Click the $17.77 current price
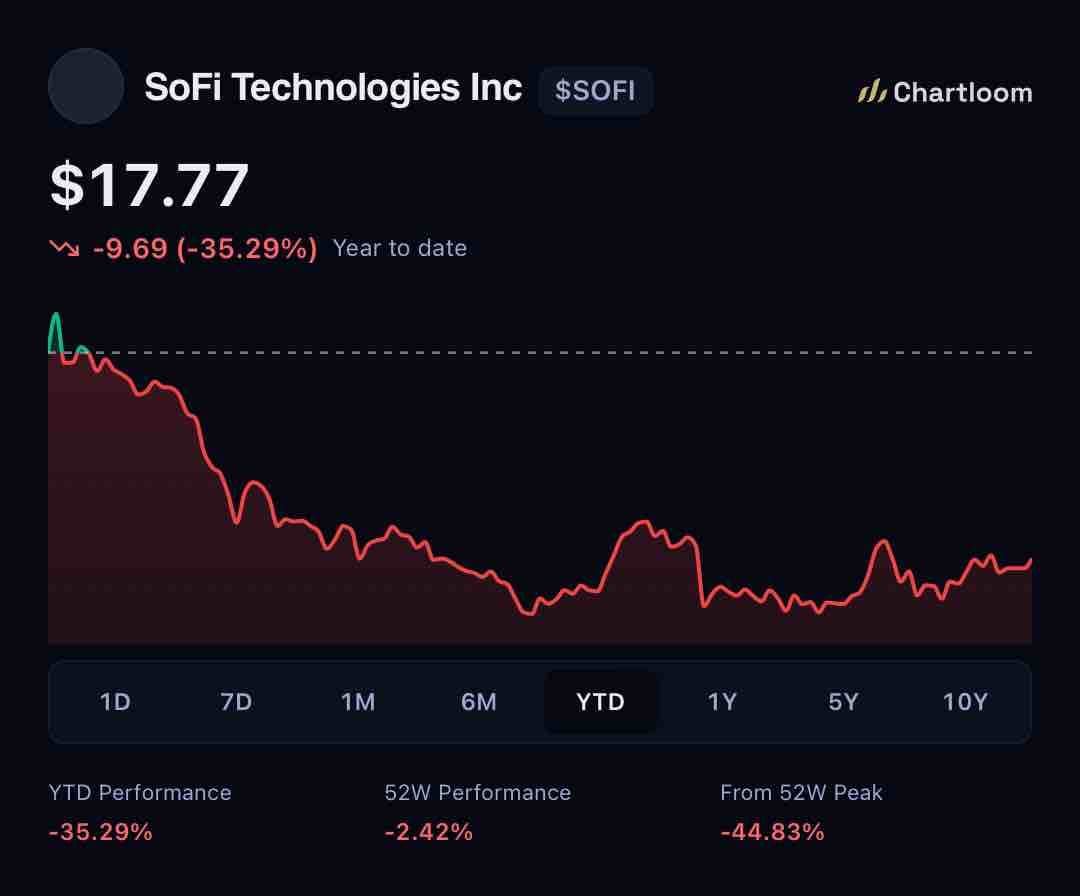 [x=149, y=185]
